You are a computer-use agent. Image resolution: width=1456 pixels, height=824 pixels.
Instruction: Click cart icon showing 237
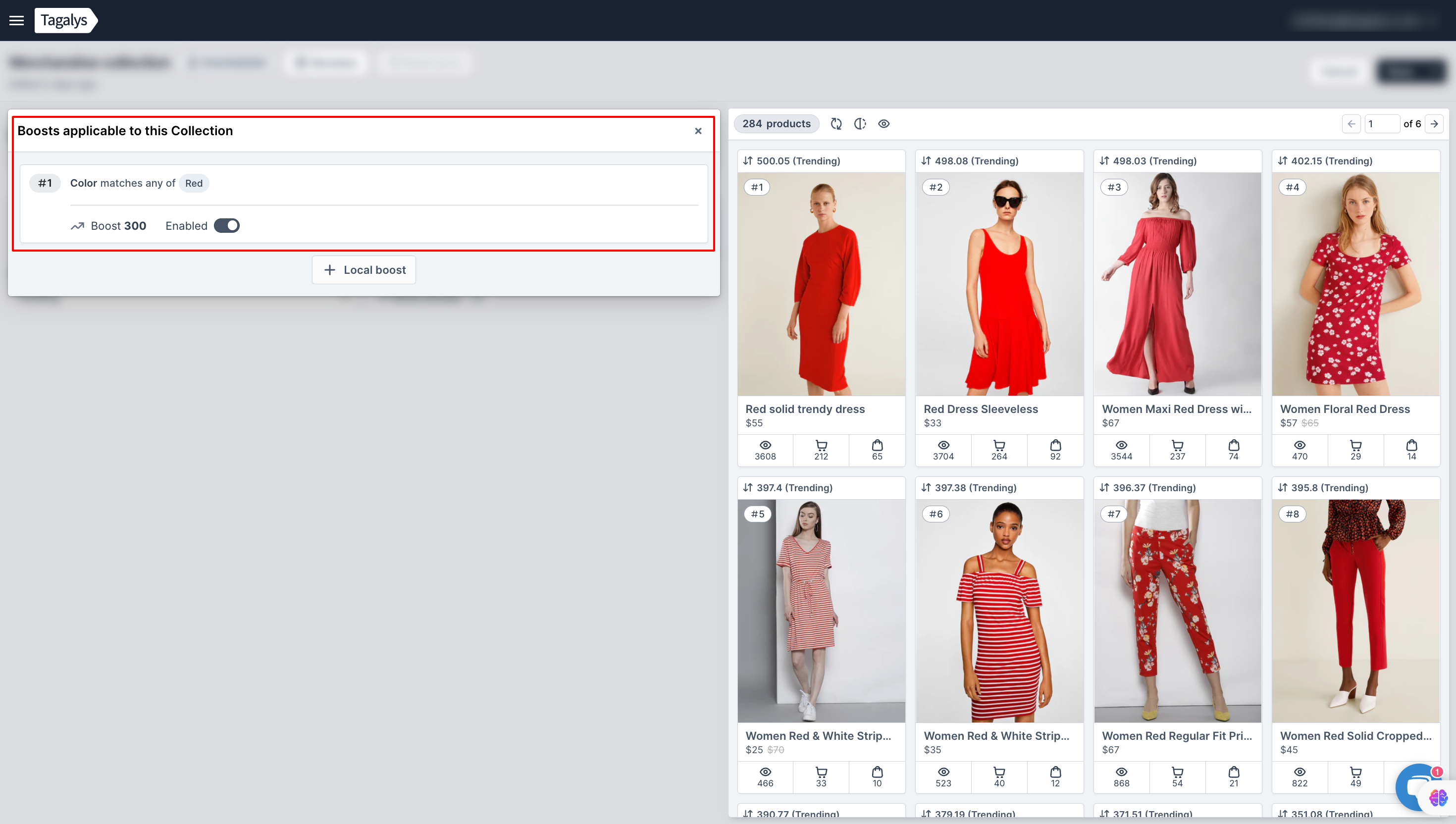click(x=1178, y=445)
